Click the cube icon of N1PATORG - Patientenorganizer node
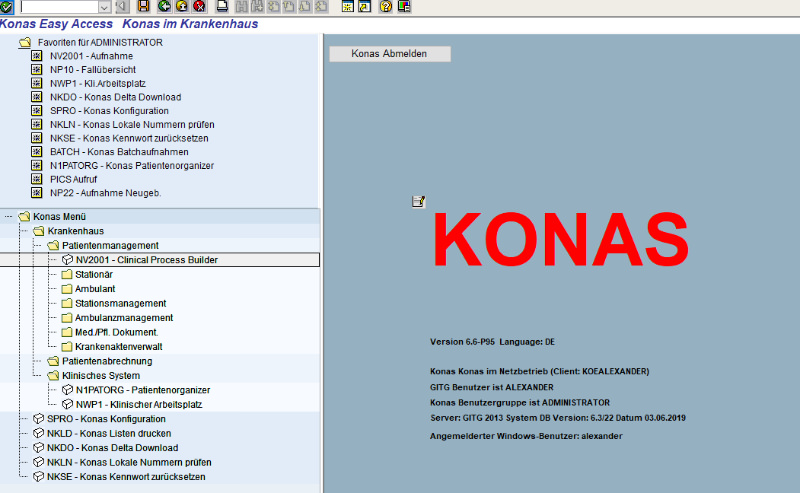 tap(67, 389)
